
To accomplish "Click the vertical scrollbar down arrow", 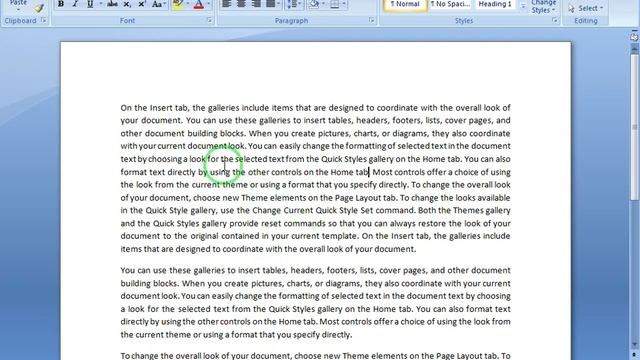I will pyautogui.click(x=634, y=345).
